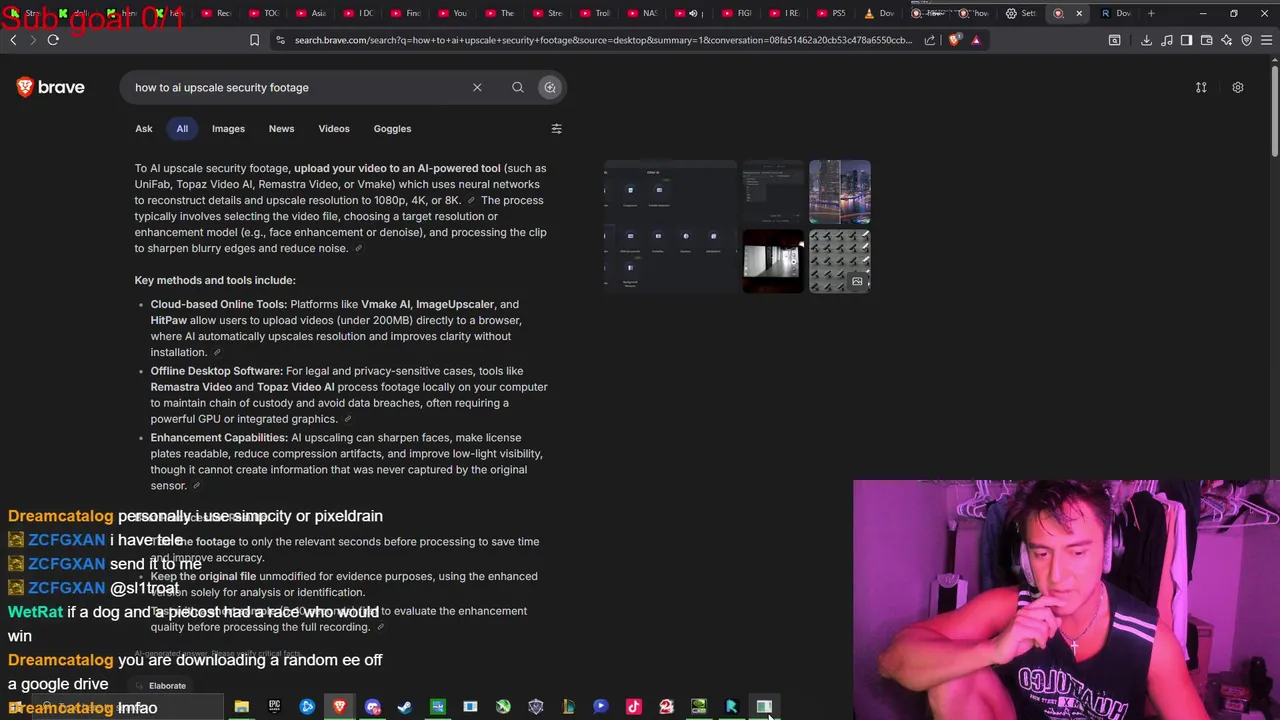Click 'Key methods and tools include:' text
Viewport: 1280px width, 720px height.
point(215,280)
